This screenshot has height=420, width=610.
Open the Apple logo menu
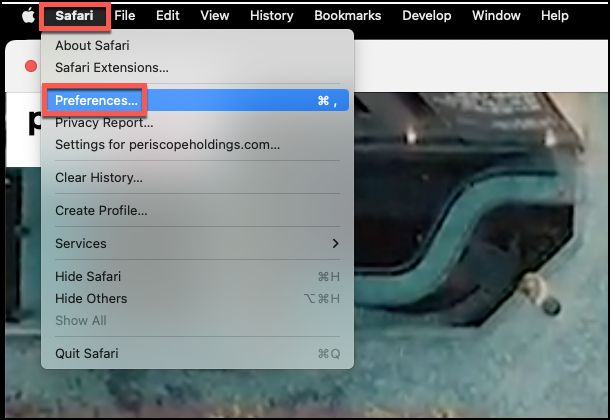coord(28,16)
